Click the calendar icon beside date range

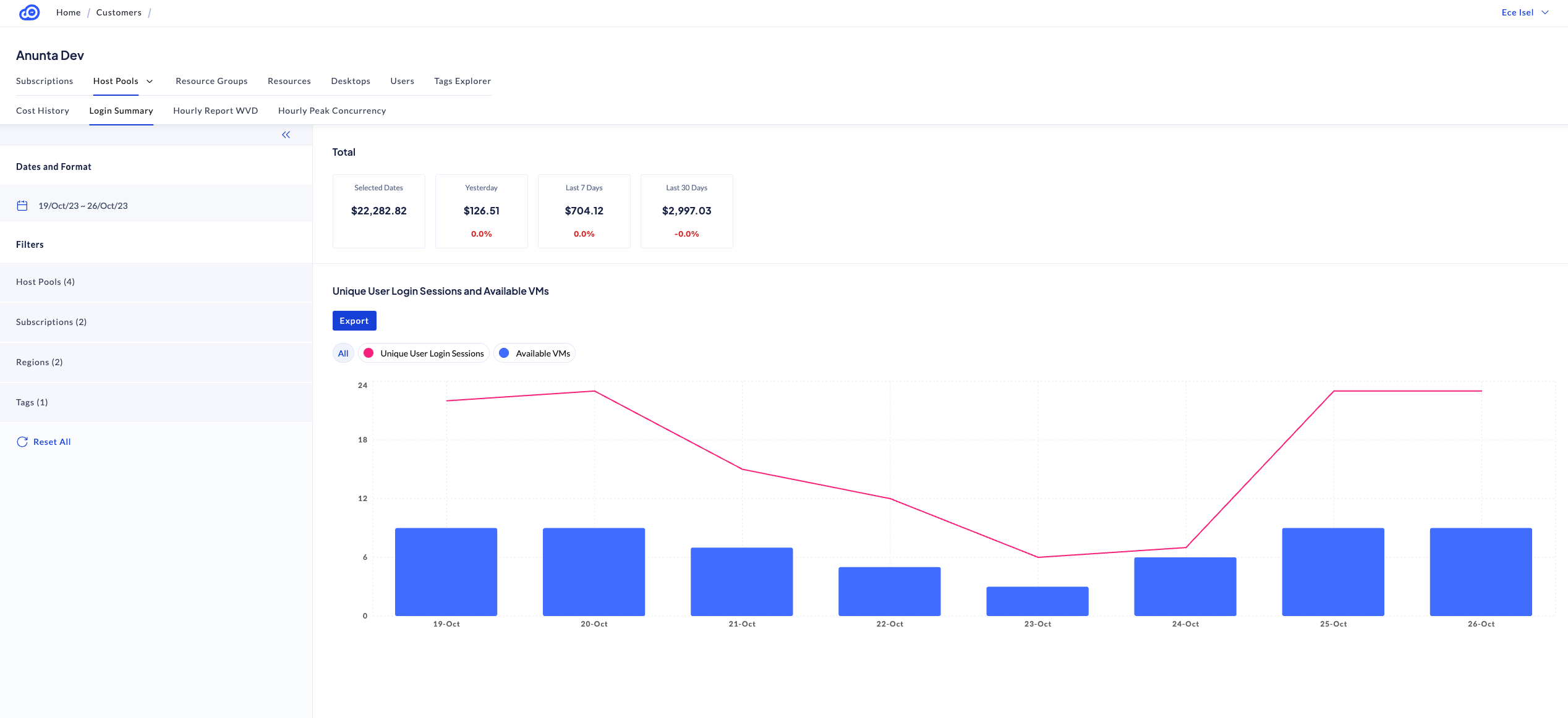pos(22,206)
